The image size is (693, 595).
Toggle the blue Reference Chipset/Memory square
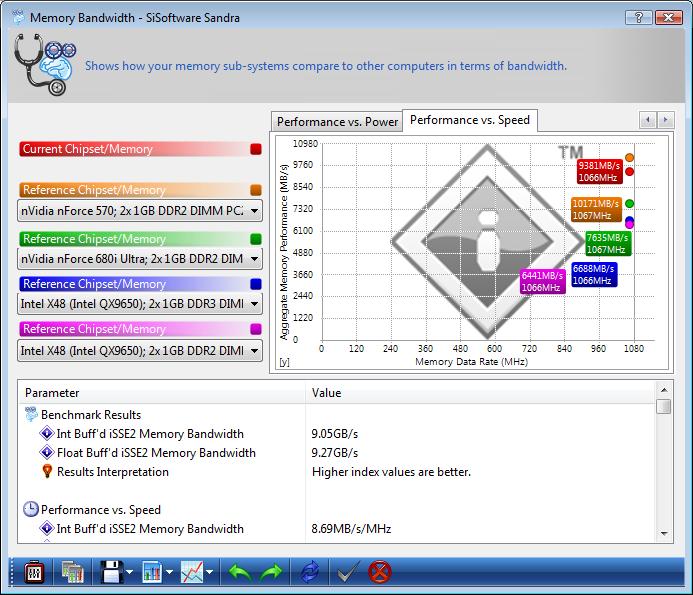tap(256, 284)
